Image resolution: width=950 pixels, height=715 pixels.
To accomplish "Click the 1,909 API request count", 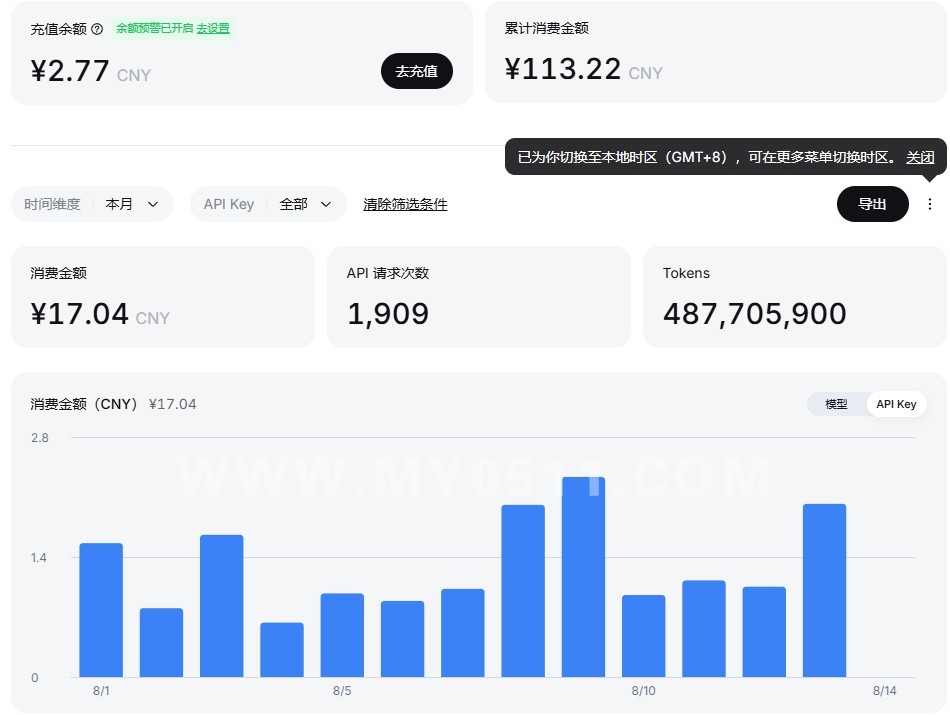I will (388, 314).
